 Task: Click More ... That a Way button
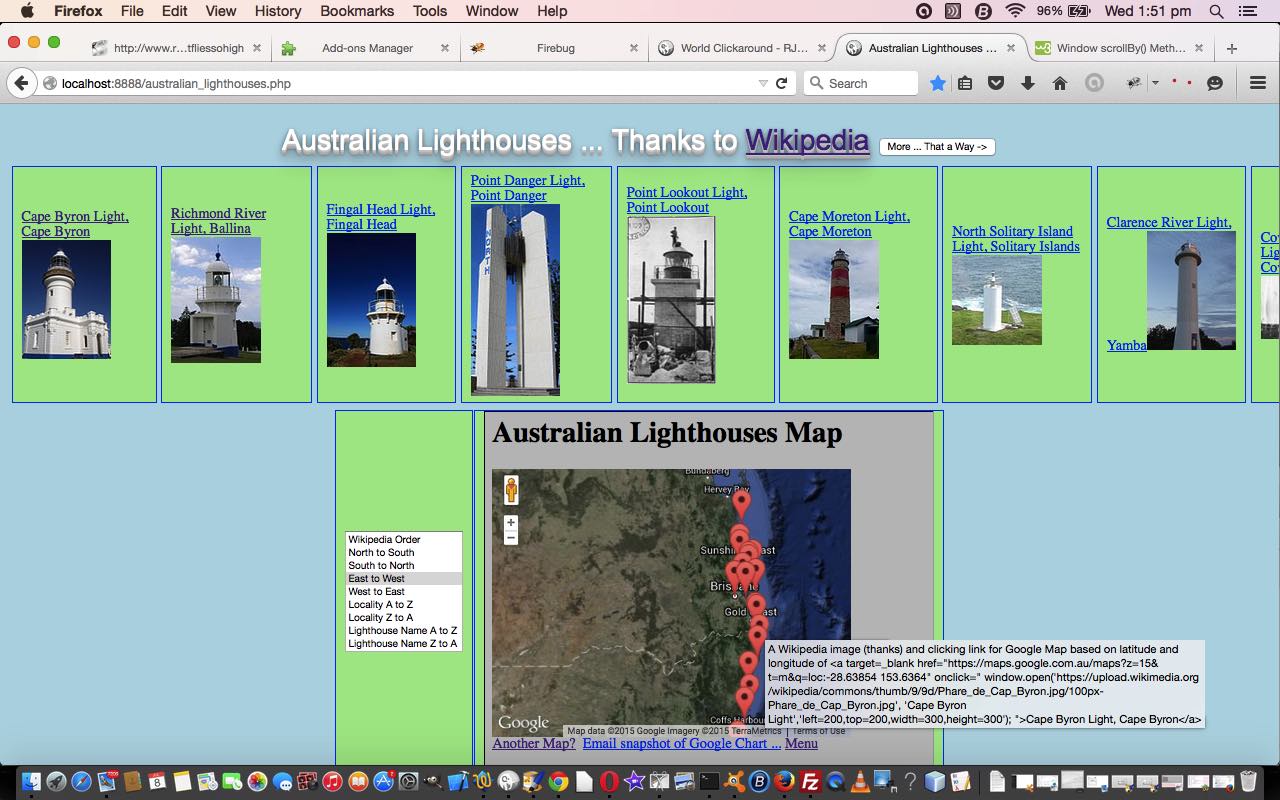(x=937, y=147)
